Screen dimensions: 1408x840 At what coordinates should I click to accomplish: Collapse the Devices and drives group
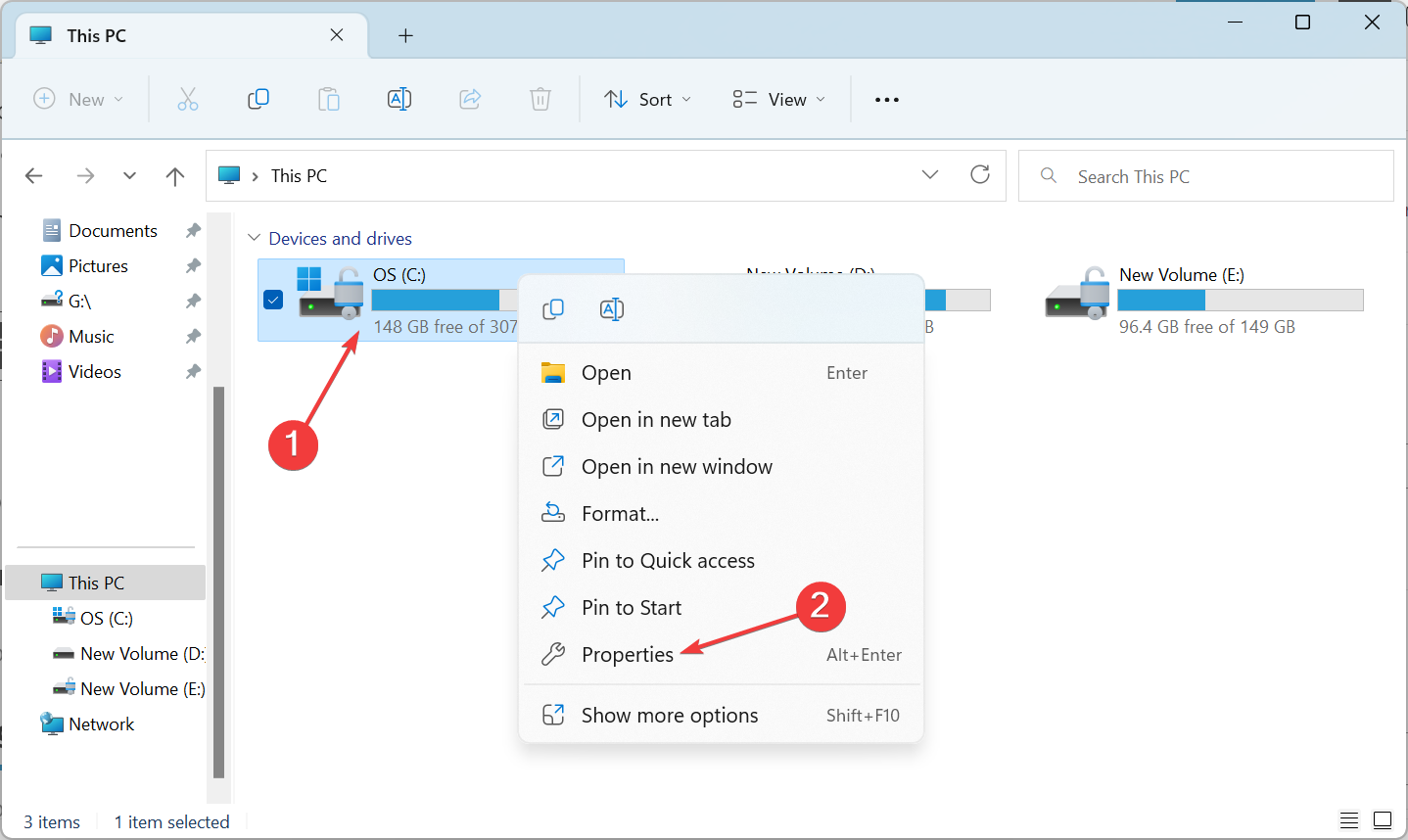(x=255, y=238)
